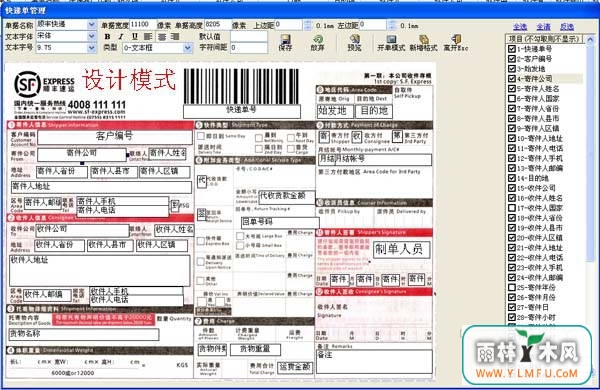Toggle the 10-寄件人地址 checkbox
Image resolution: width=600 pixels, height=390 pixels.
click(512, 139)
